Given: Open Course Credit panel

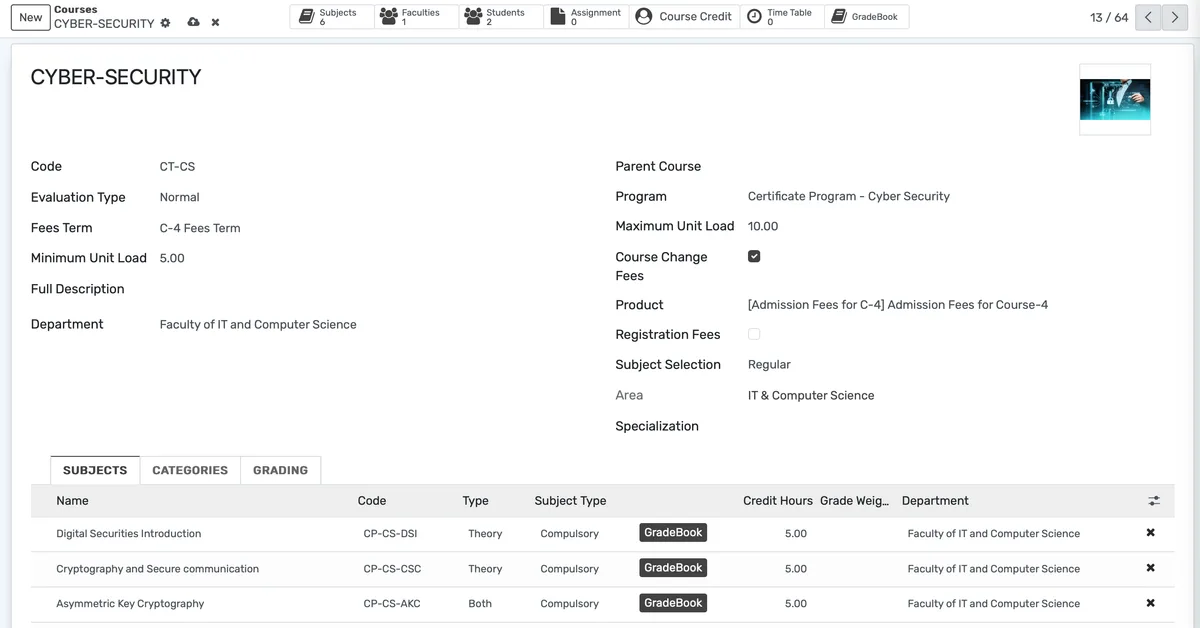Looking at the screenshot, I should point(683,16).
